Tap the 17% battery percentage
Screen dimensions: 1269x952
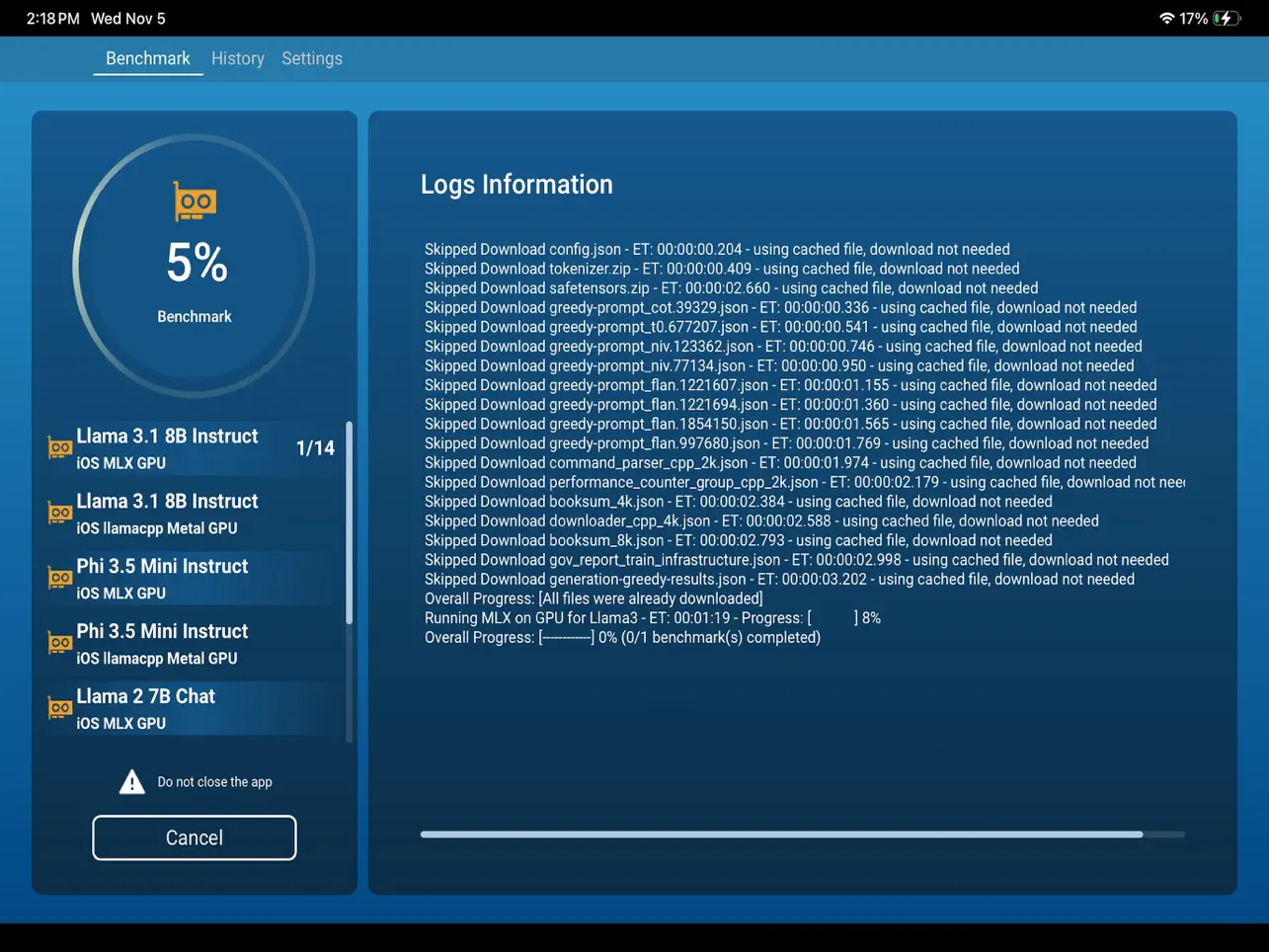tap(1194, 19)
